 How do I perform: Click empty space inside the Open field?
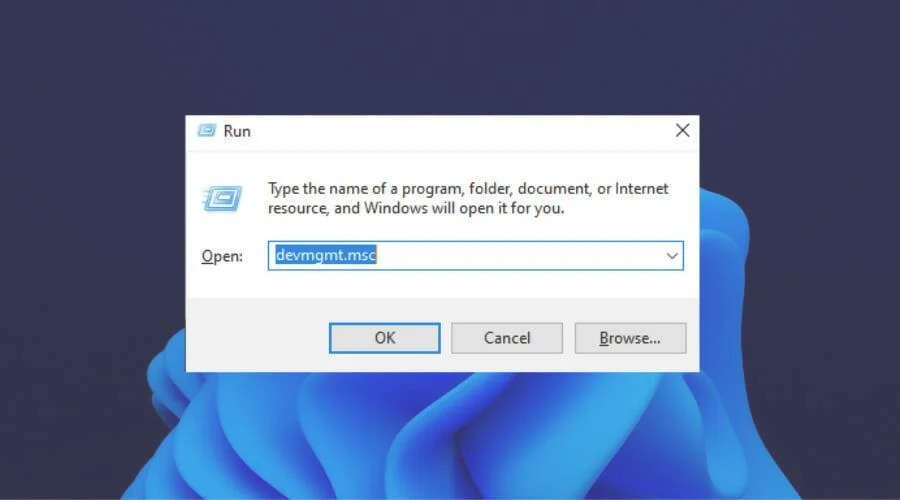[x=517, y=255]
